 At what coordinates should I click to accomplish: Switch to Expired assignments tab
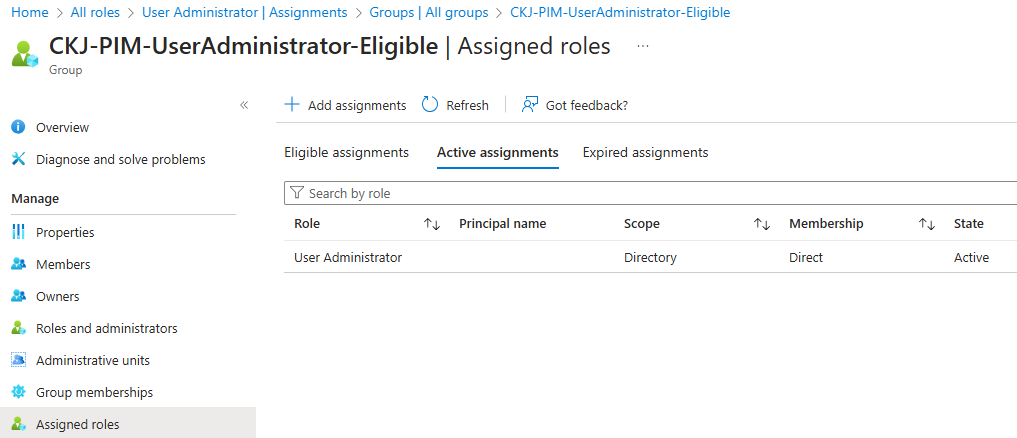645,153
